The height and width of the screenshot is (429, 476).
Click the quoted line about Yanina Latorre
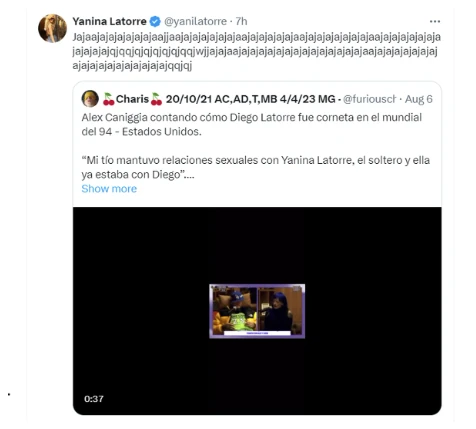[256, 167]
